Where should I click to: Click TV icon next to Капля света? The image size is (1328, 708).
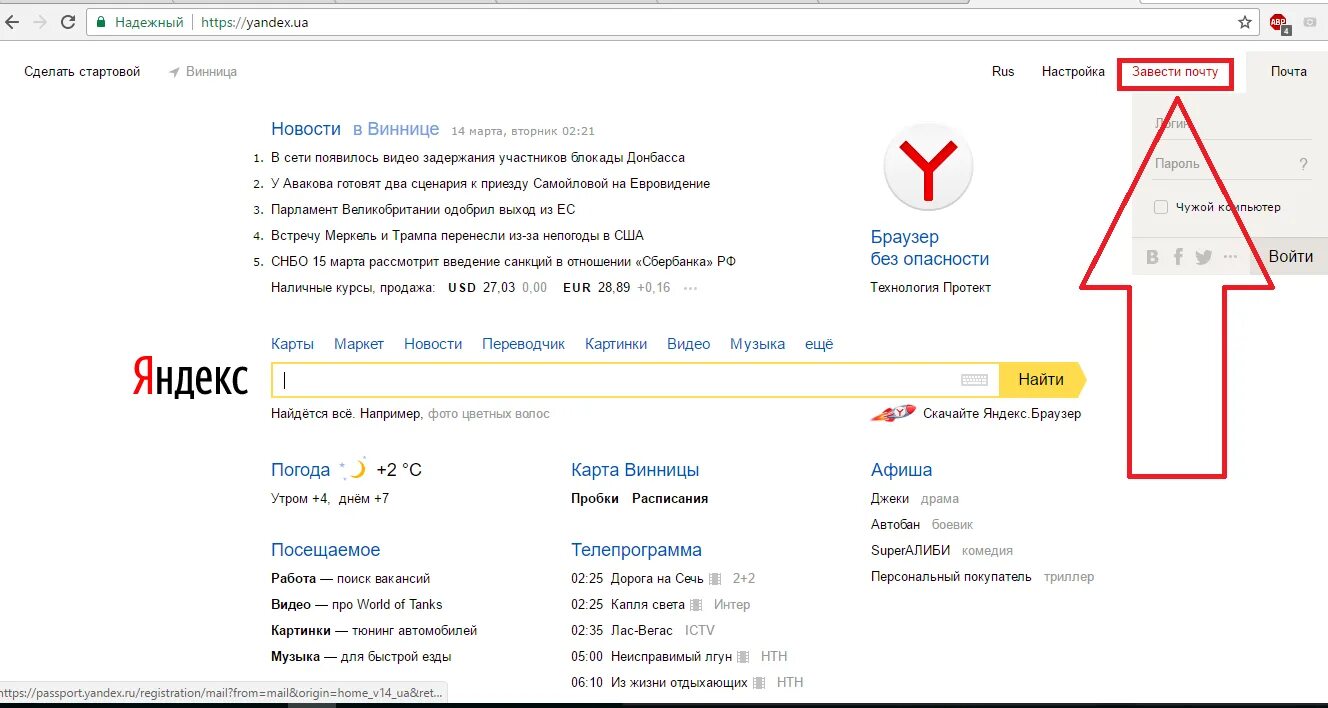point(695,605)
